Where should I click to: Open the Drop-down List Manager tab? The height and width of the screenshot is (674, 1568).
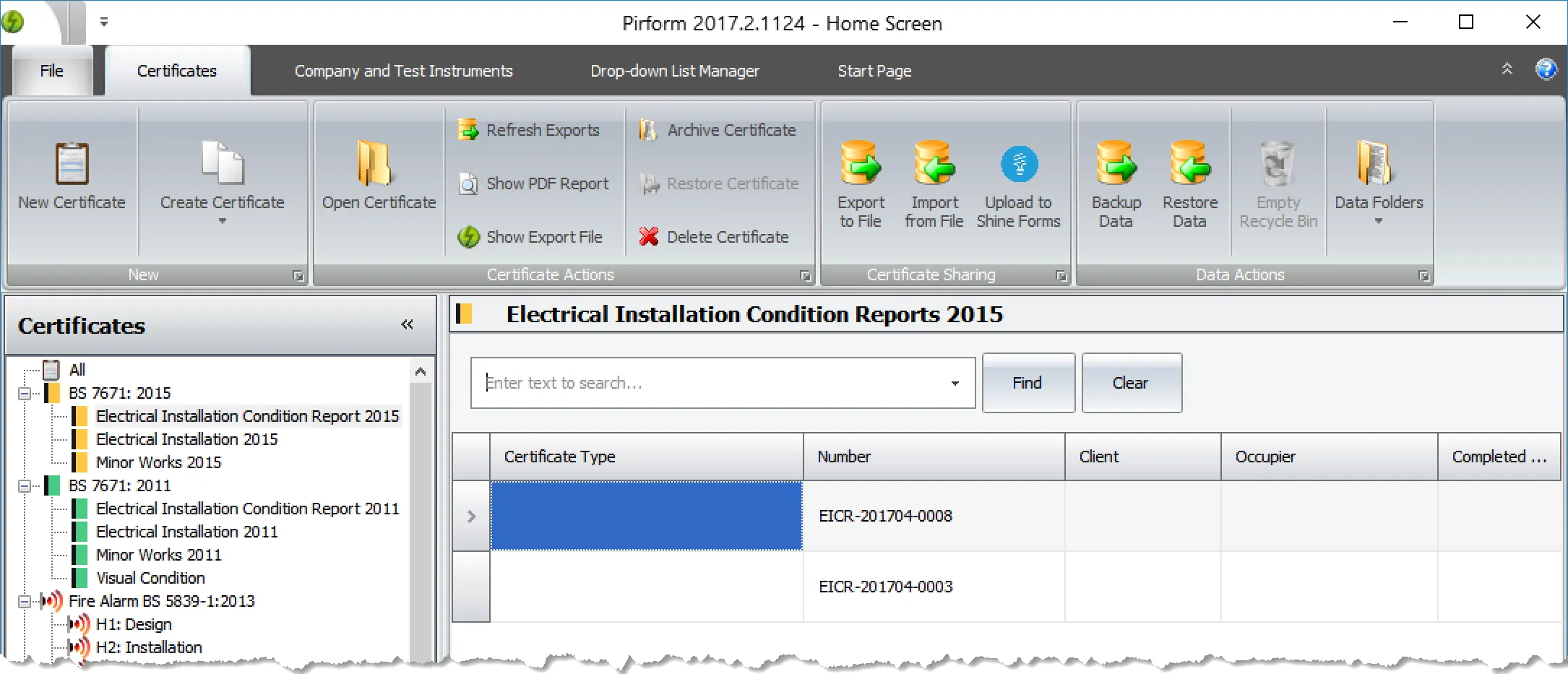coord(674,70)
